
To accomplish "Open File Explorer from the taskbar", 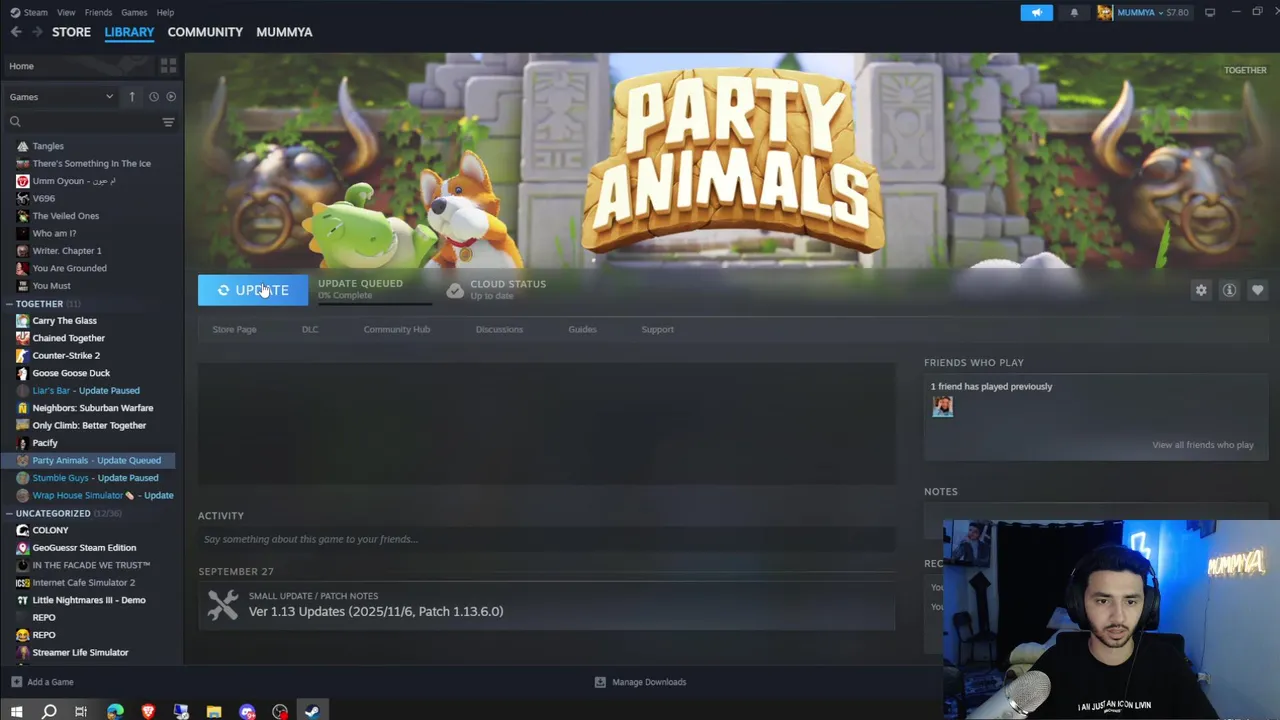I will tap(214, 712).
